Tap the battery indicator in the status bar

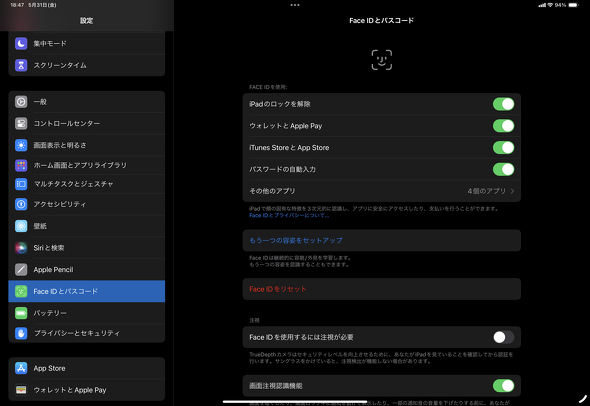tap(573, 5)
